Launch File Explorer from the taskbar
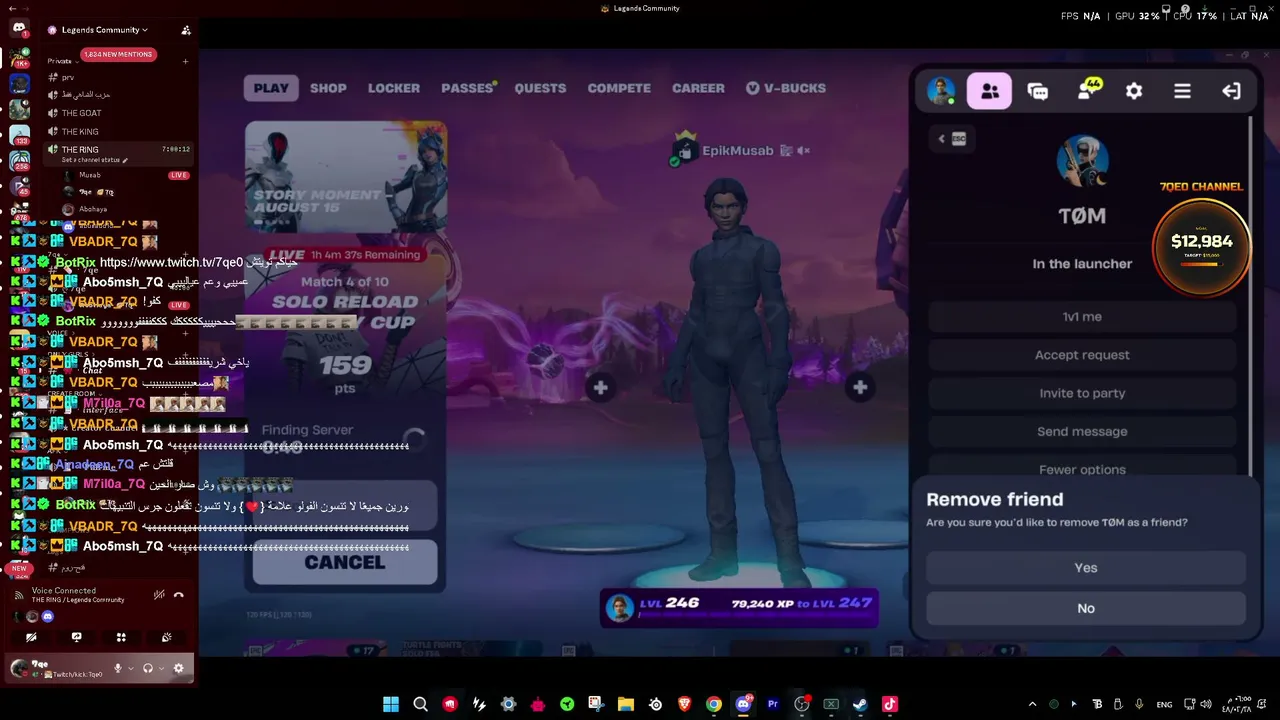The image size is (1280, 720). pos(625,704)
